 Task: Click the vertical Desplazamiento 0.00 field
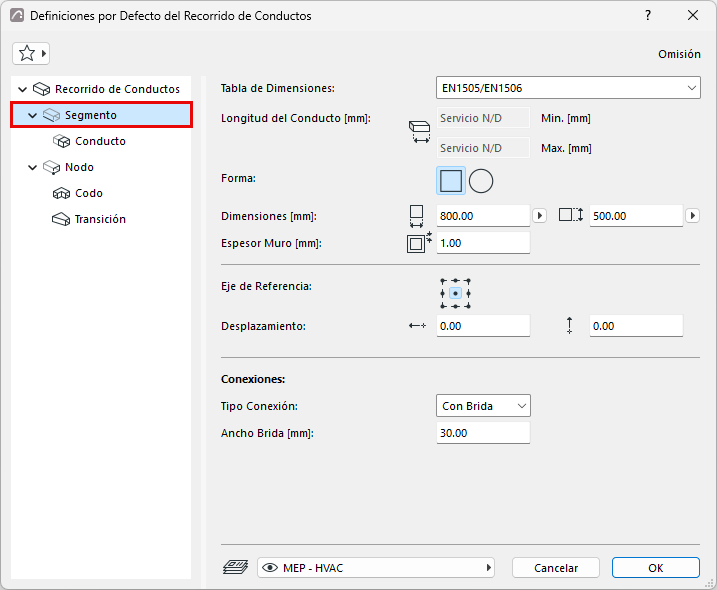tap(636, 326)
